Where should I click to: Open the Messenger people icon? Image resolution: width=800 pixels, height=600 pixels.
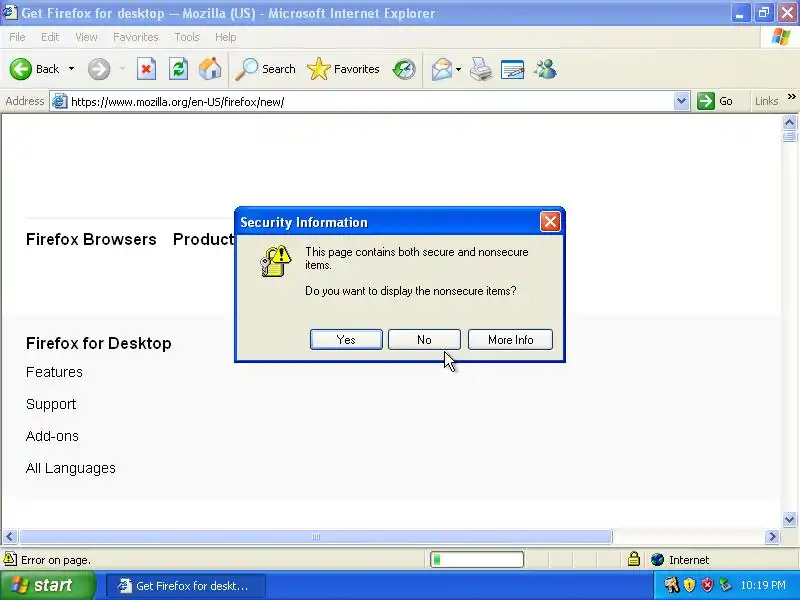click(x=545, y=69)
